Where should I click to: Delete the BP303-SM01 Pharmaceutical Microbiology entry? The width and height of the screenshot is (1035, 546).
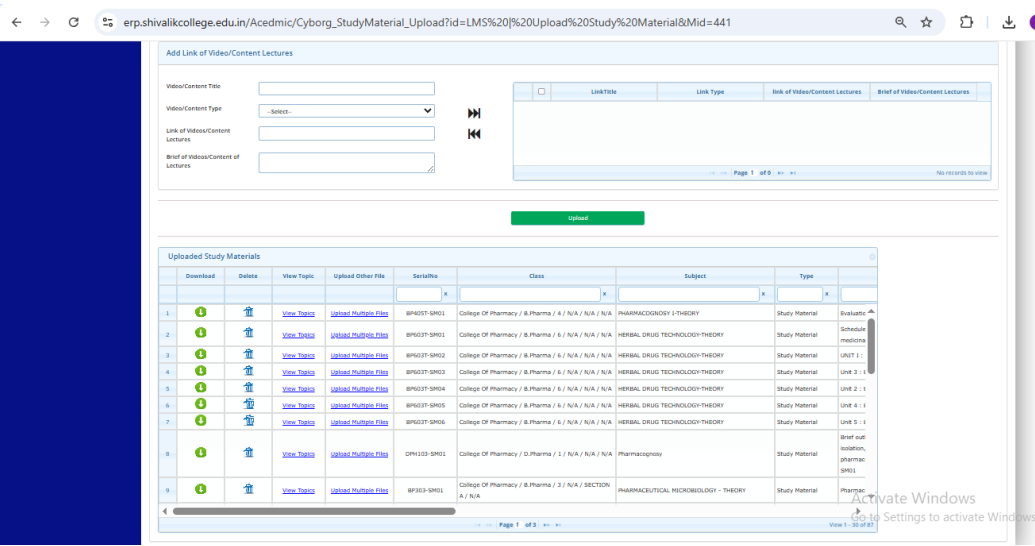pos(248,489)
